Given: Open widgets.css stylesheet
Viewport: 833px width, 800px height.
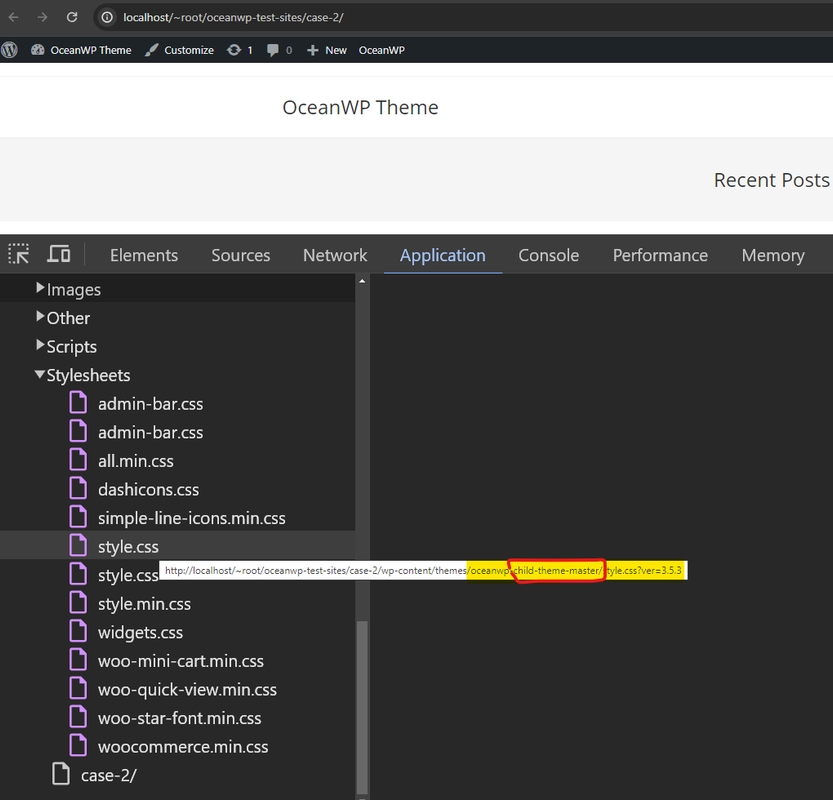Looking at the screenshot, I should click(140, 633).
